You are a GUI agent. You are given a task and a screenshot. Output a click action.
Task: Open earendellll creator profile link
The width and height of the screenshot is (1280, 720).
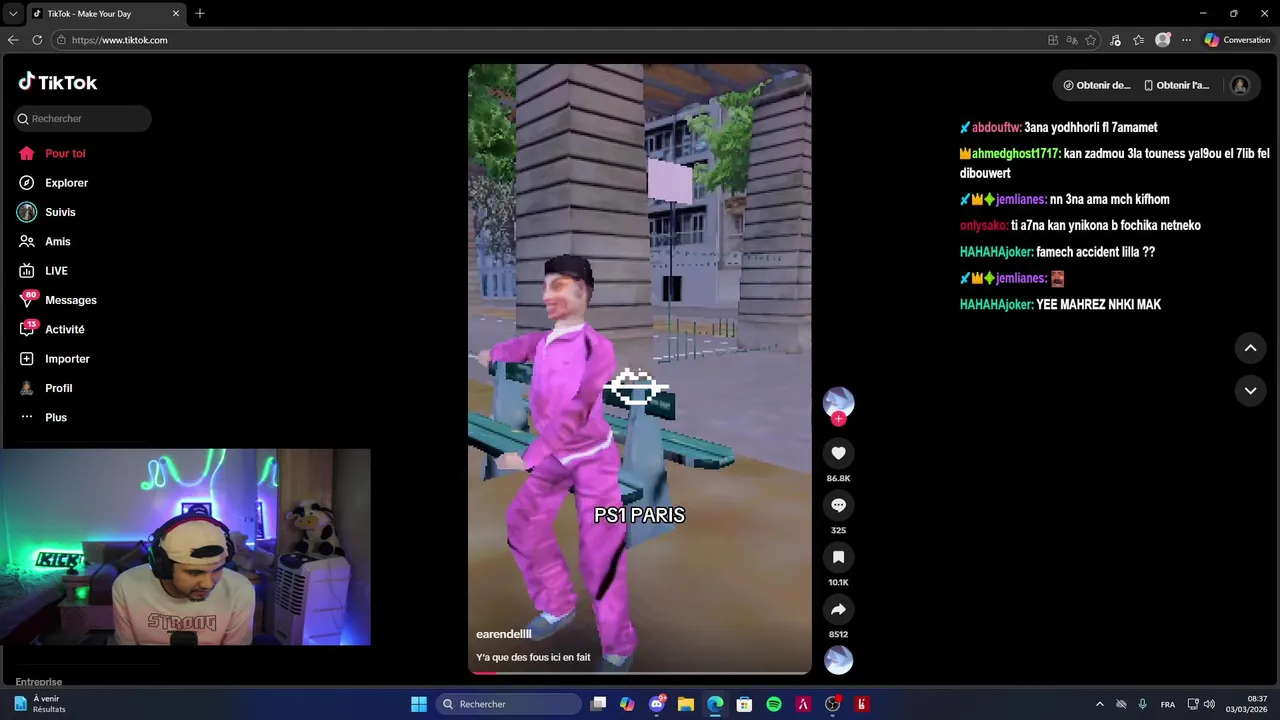[x=503, y=634]
